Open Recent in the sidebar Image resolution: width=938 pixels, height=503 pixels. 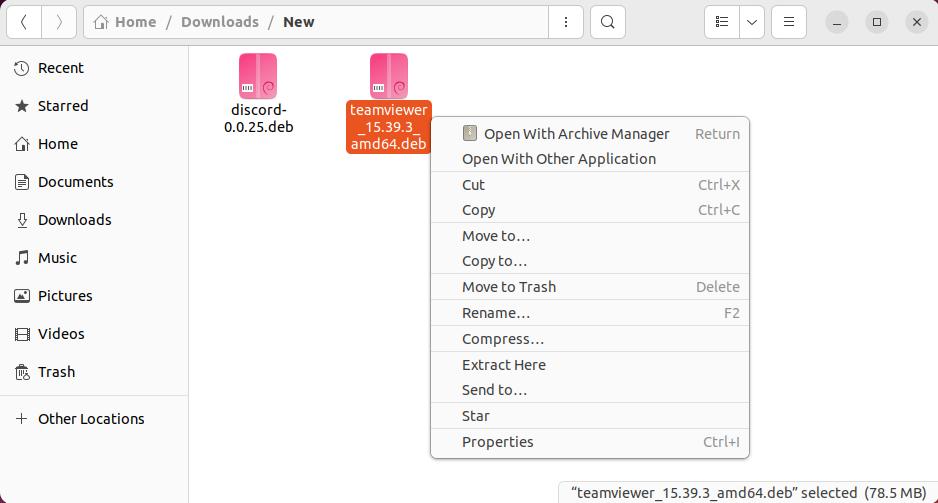click(x=94, y=68)
